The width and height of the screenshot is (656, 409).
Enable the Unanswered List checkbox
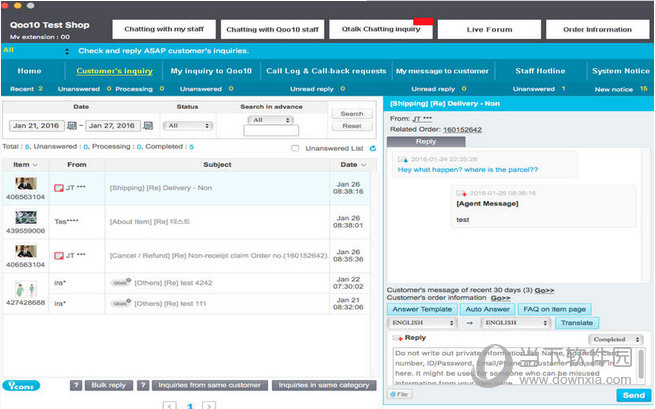[x=295, y=148]
